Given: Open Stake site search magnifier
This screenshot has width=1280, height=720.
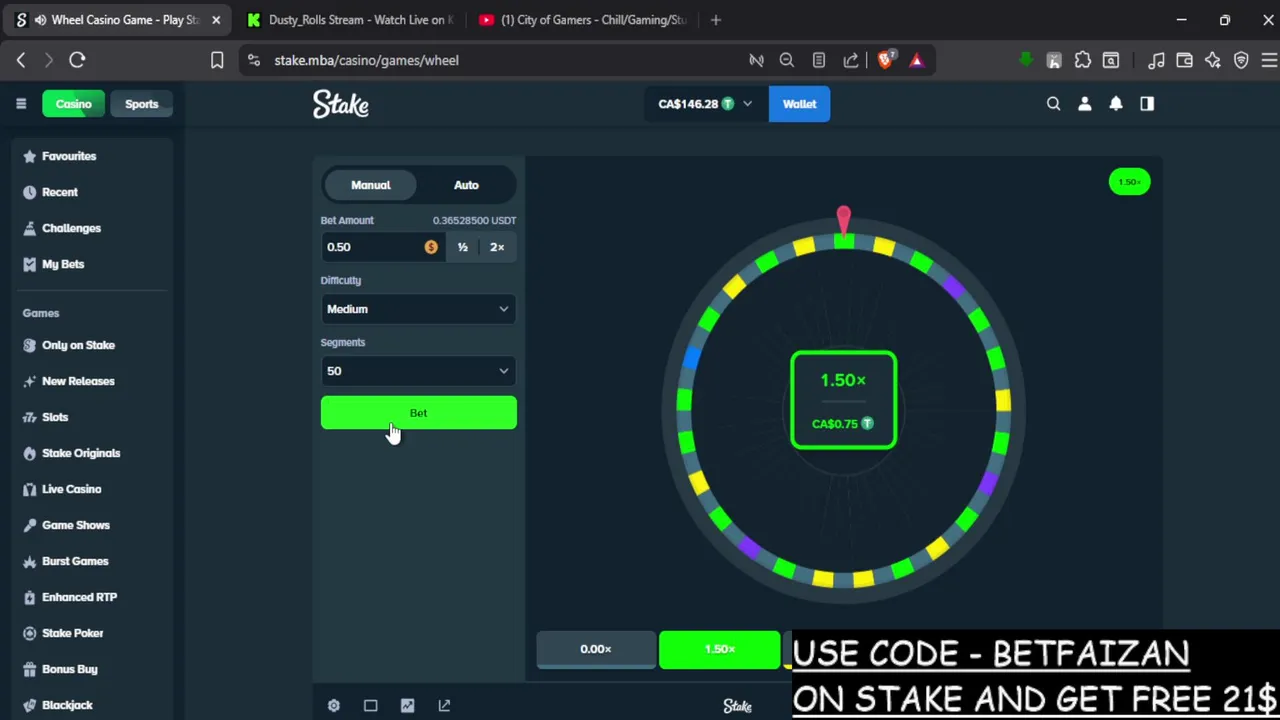Looking at the screenshot, I should pos(1053,104).
